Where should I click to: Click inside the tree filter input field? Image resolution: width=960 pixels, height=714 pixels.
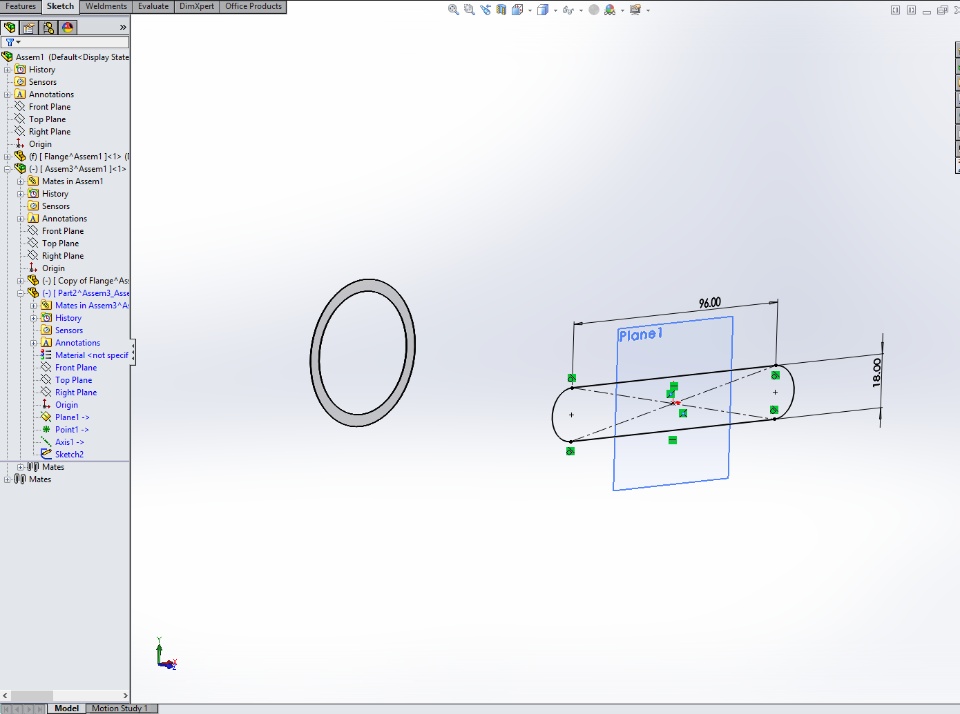coord(75,42)
